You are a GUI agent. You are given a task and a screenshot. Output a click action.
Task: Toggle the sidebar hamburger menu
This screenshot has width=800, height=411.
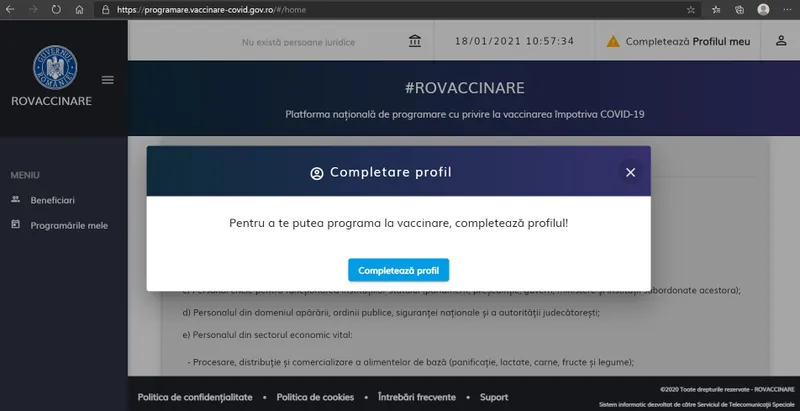click(x=108, y=80)
